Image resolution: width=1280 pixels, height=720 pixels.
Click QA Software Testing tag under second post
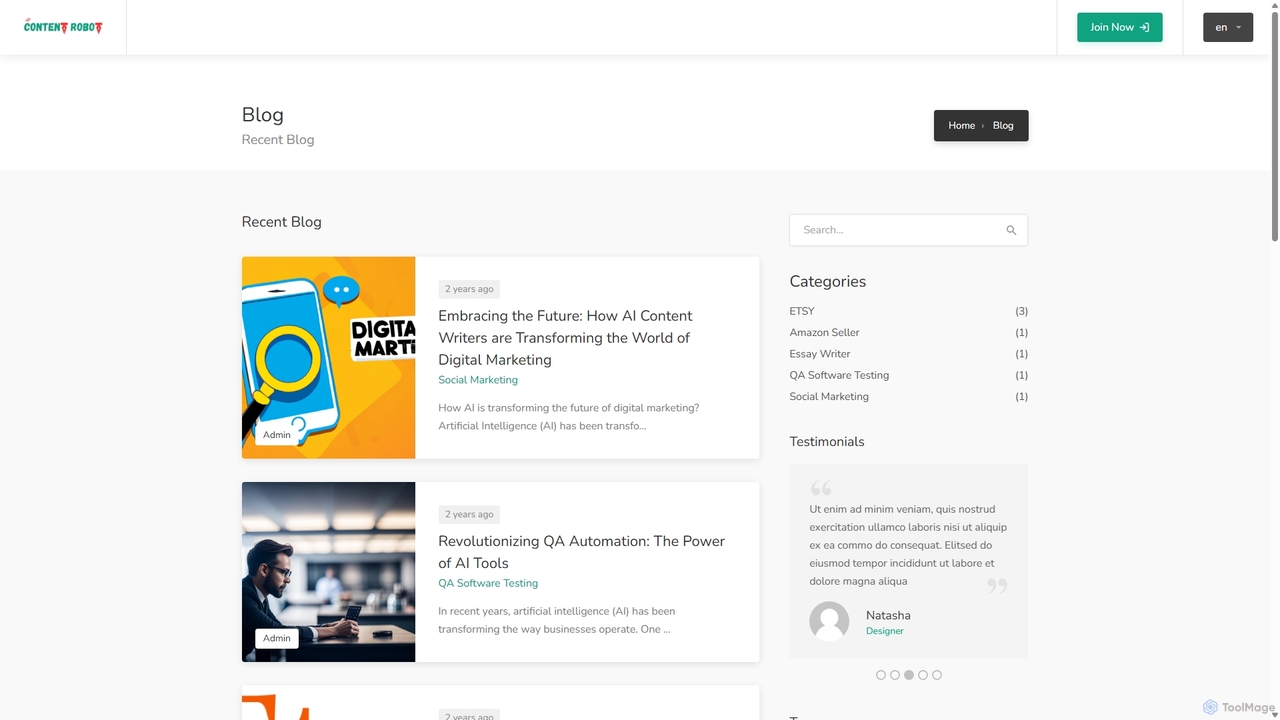[x=488, y=583]
